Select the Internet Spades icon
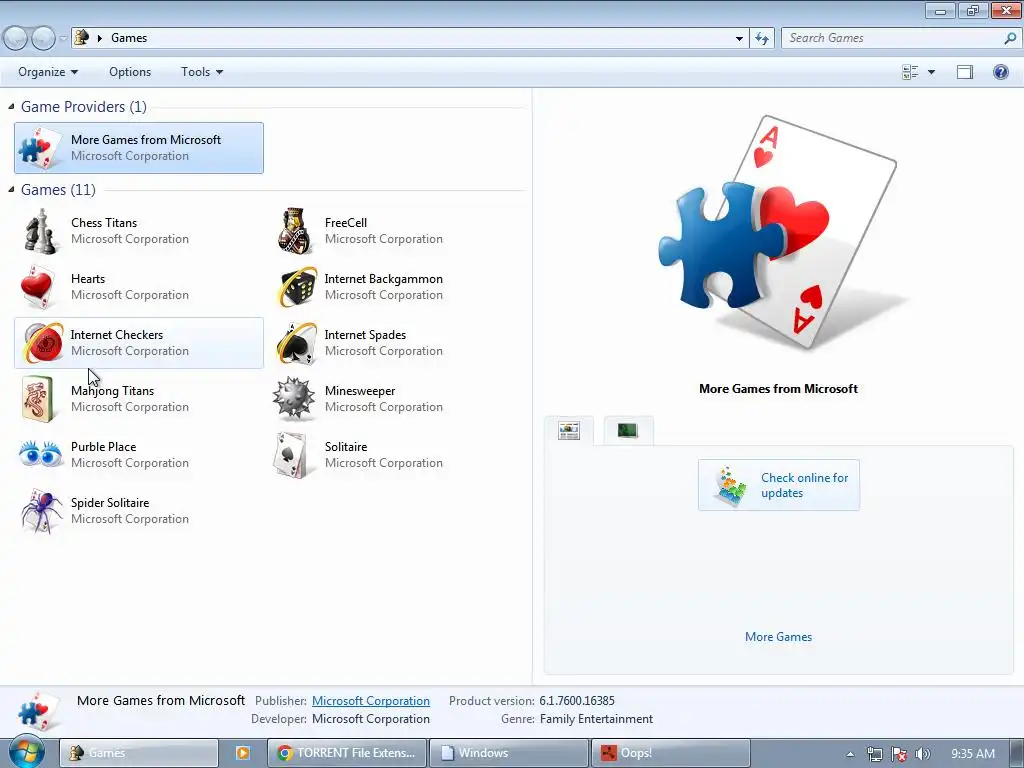 296,343
